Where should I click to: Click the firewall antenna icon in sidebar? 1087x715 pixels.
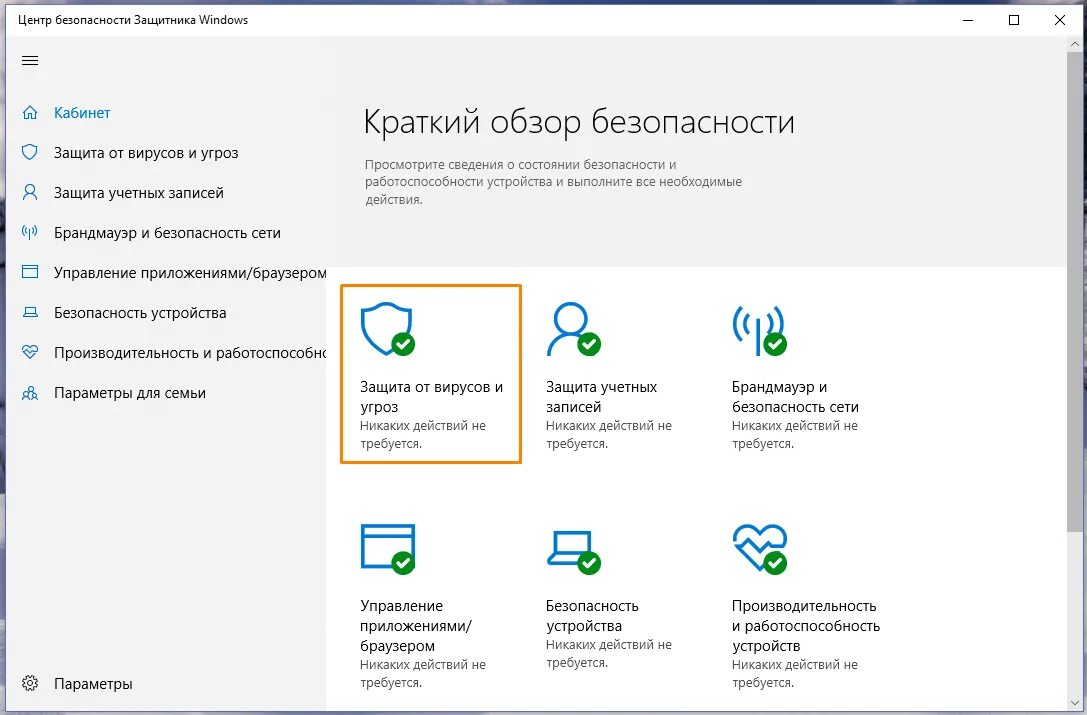[30, 232]
